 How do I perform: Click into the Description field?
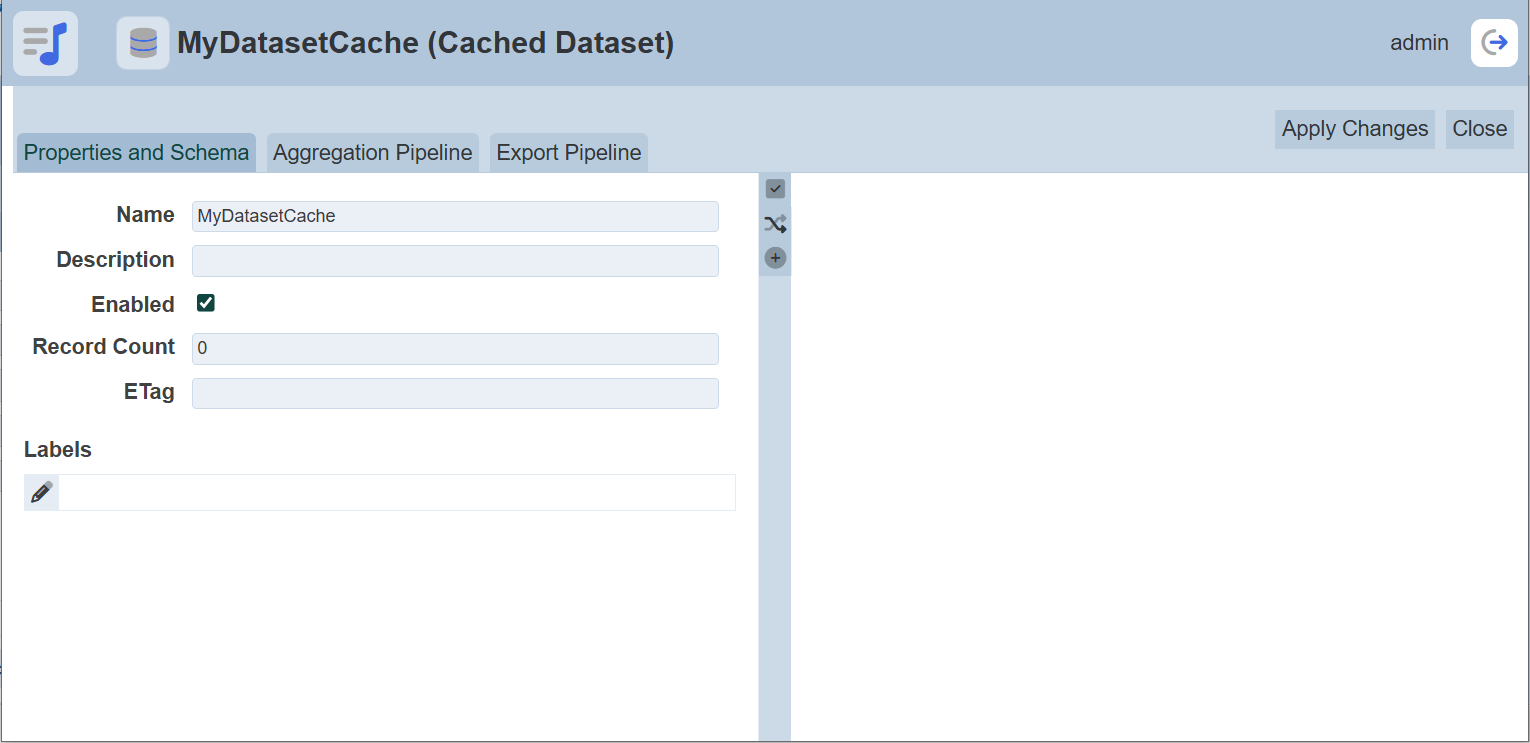click(455, 260)
